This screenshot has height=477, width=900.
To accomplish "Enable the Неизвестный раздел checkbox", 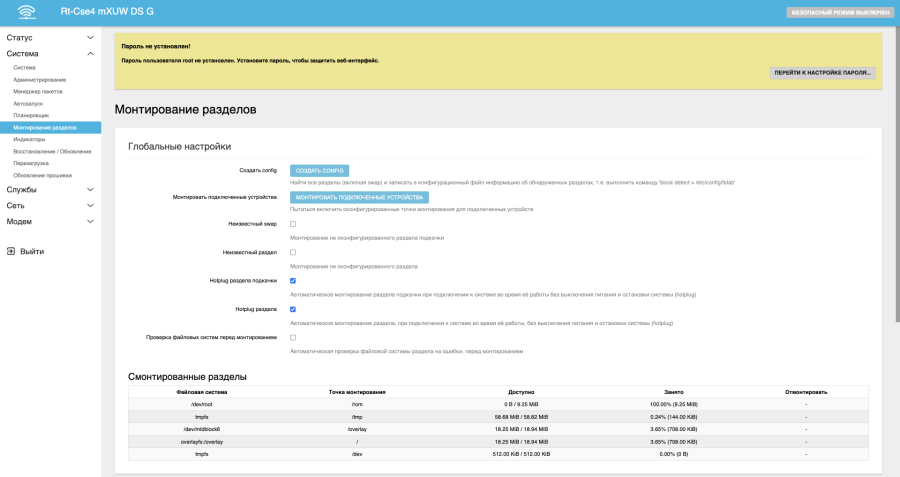I will click(293, 252).
